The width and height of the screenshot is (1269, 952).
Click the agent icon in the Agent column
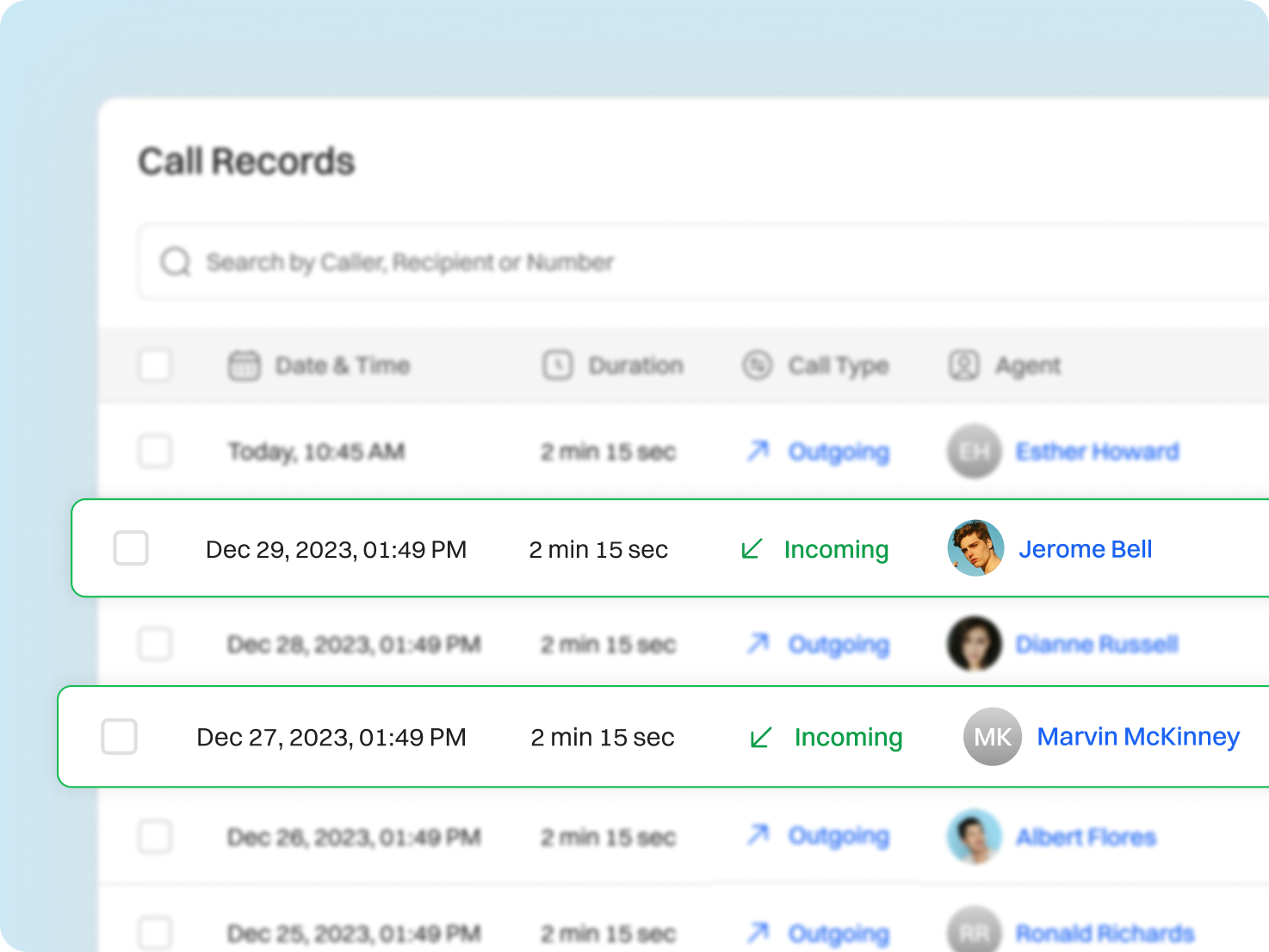[964, 365]
